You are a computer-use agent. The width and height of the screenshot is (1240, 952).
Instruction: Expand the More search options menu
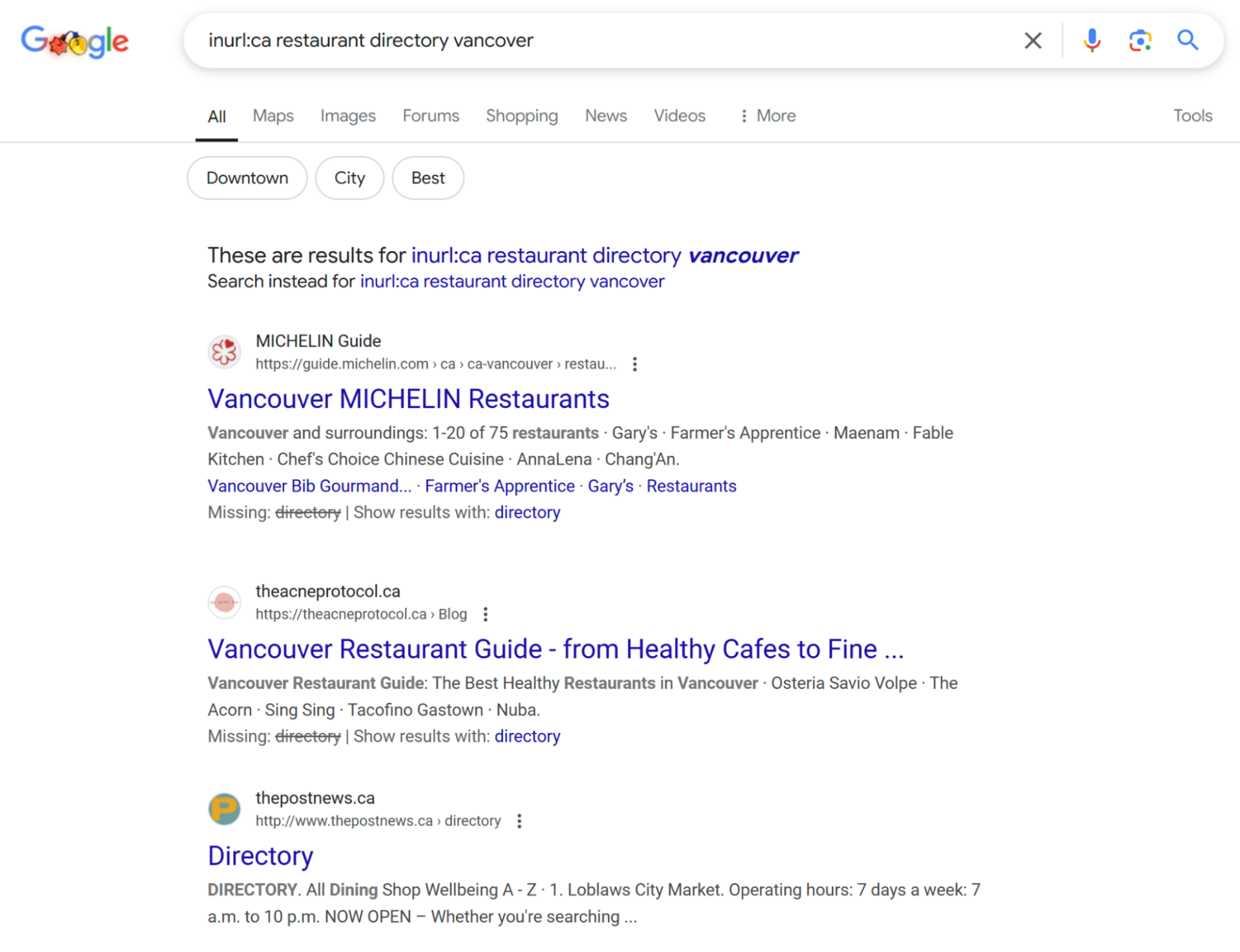pos(767,116)
